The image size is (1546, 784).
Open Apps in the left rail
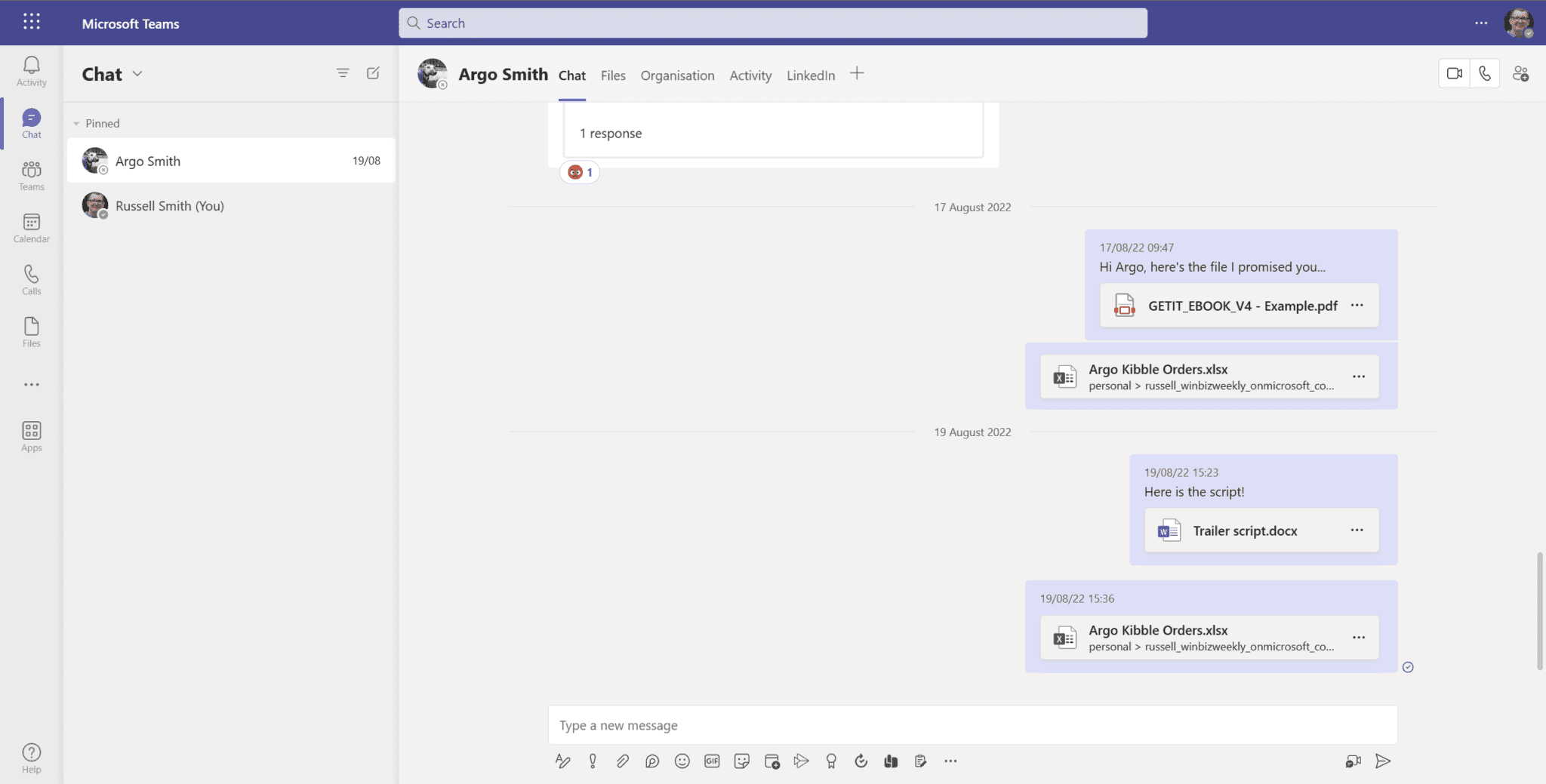32,436
